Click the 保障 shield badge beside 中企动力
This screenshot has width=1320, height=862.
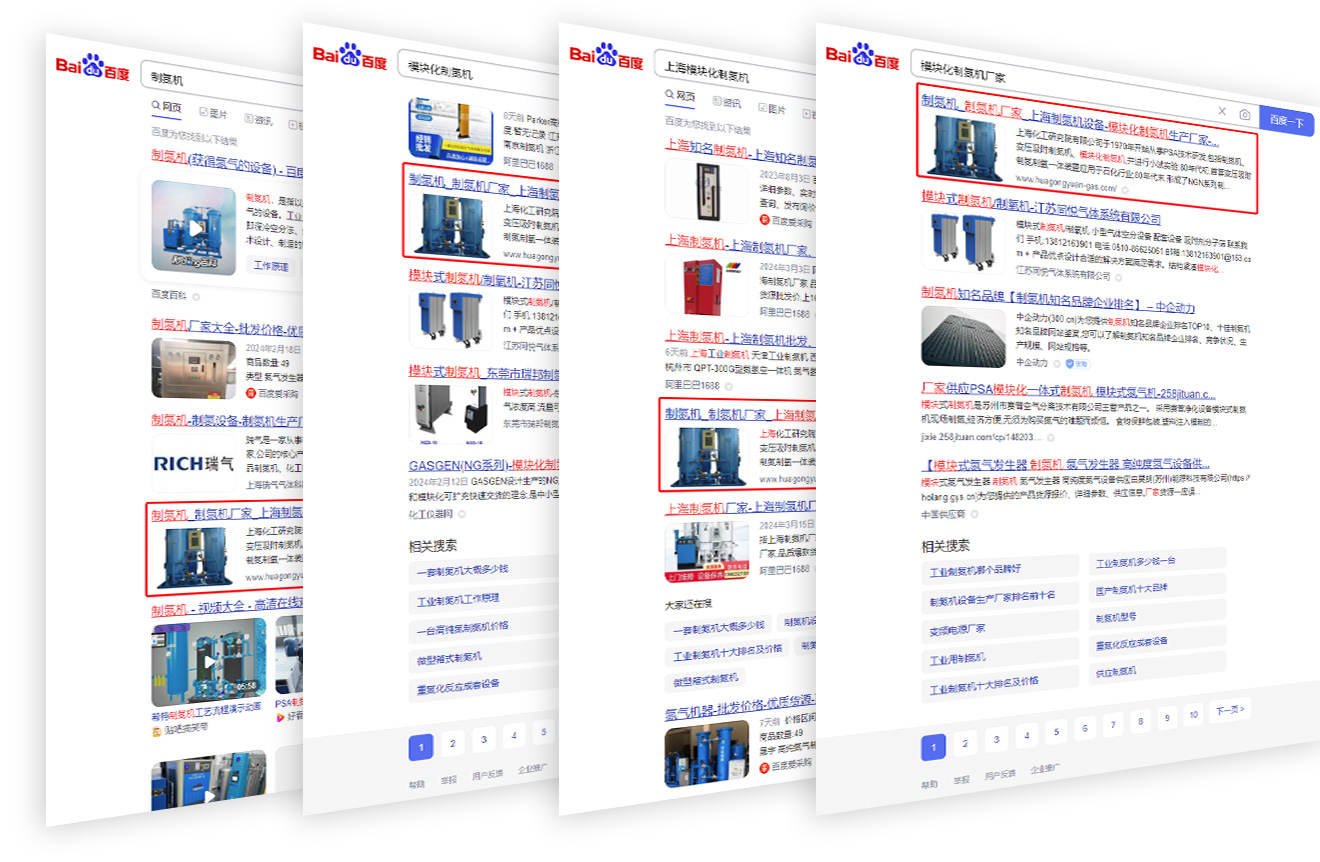(x=1069, y=363)
